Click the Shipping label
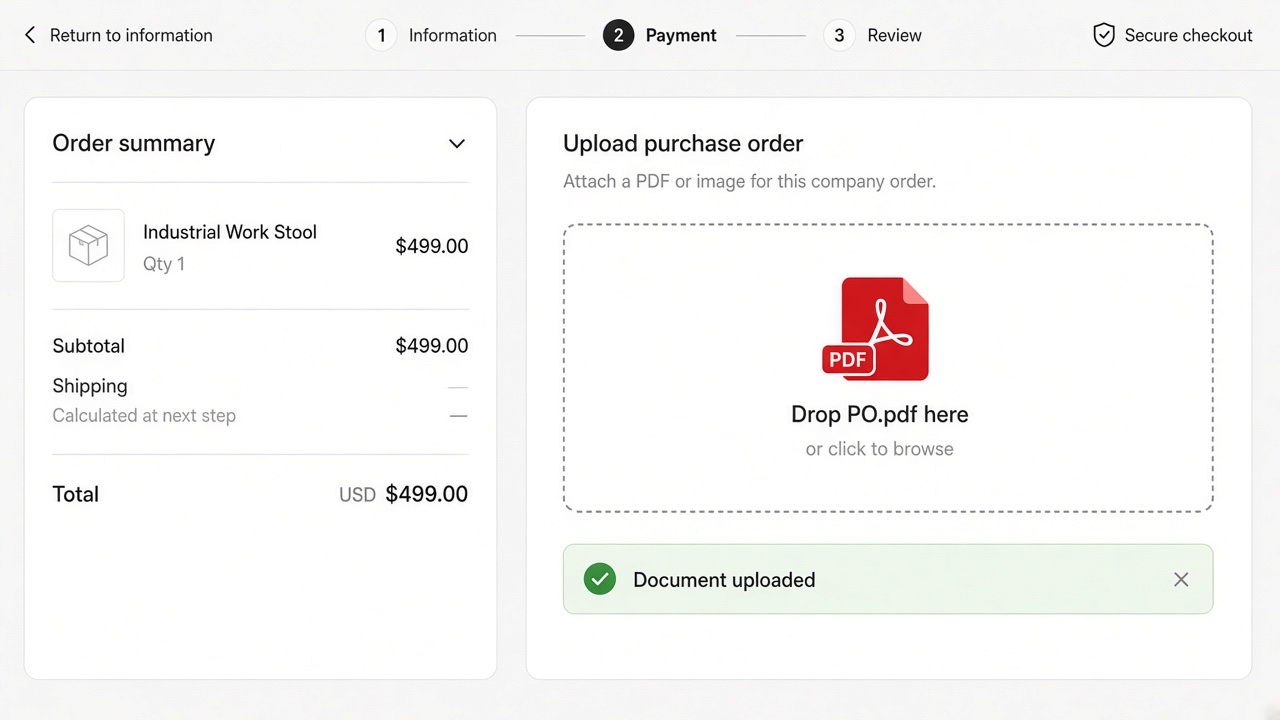This screenshot has height=720, width=1280. click(x=90, y=386)
